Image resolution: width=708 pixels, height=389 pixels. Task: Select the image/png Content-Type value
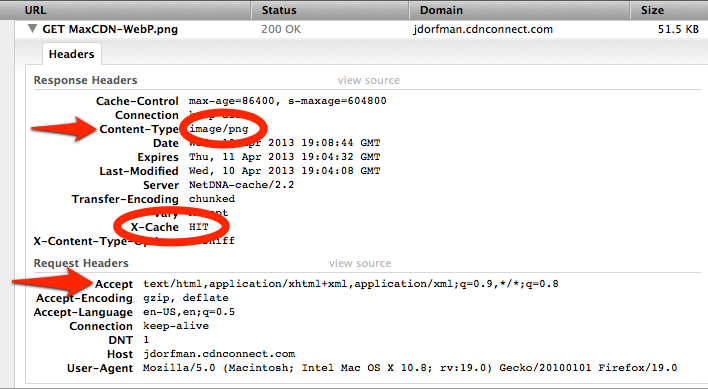[219, 129]
